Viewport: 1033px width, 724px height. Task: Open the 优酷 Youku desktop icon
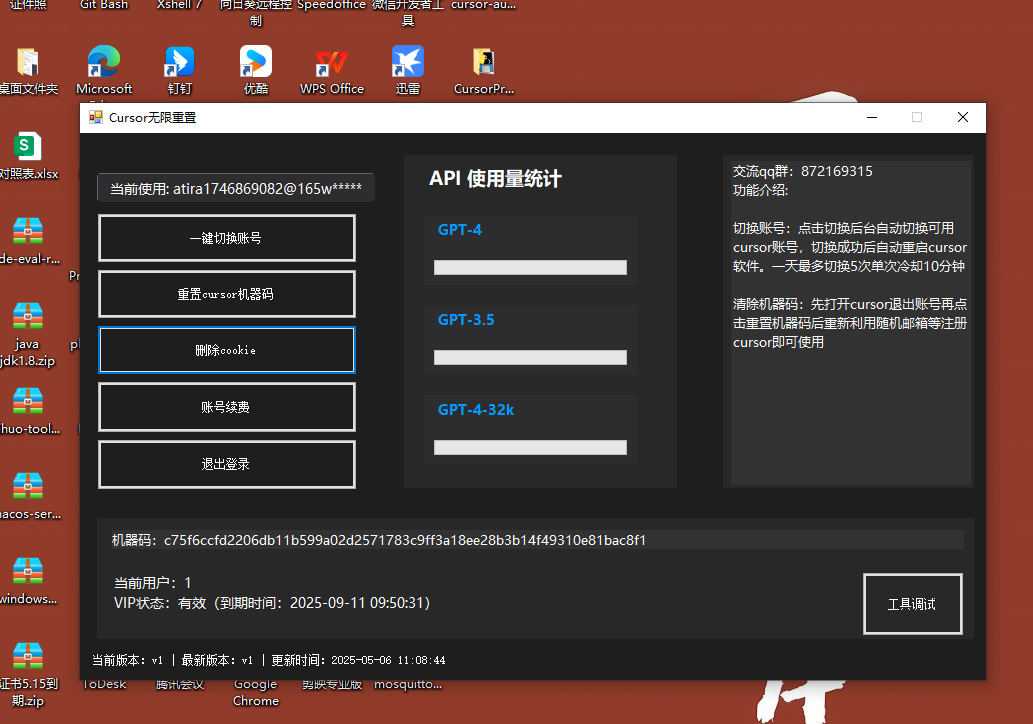pyautogui.click(x=256, y=70)
